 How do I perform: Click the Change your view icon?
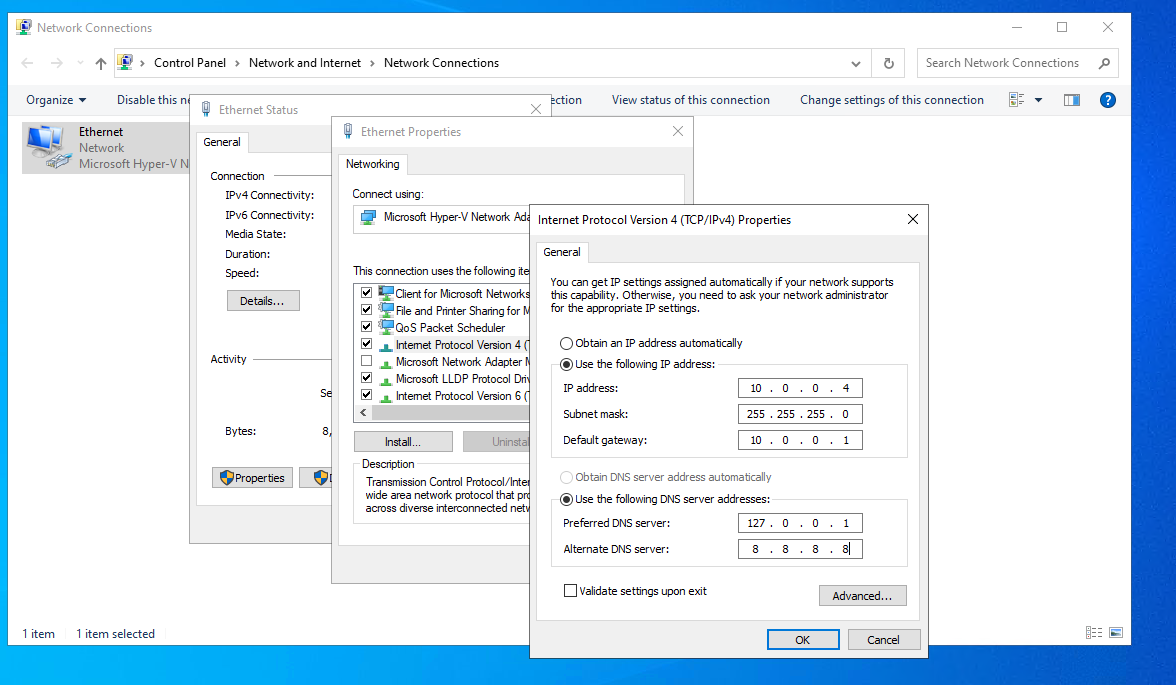click(1016, 100)
